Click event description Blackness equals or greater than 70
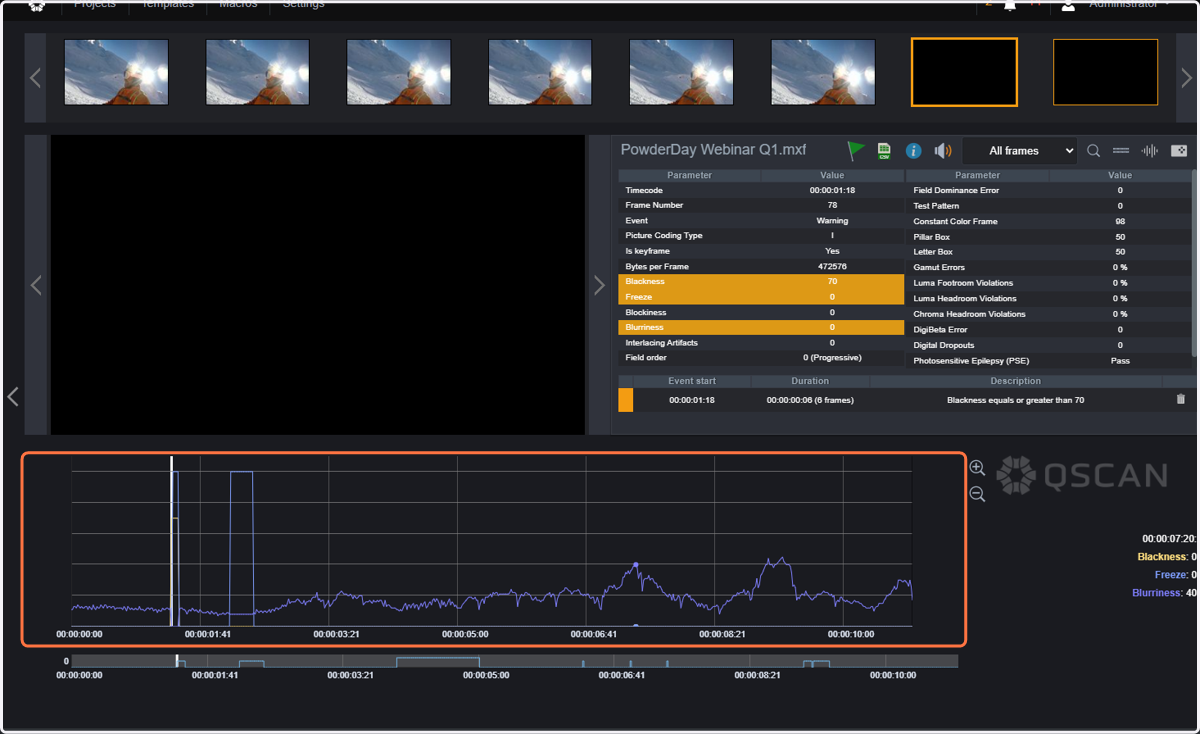Screen dimensions: 1200x734 [1015, 400]
